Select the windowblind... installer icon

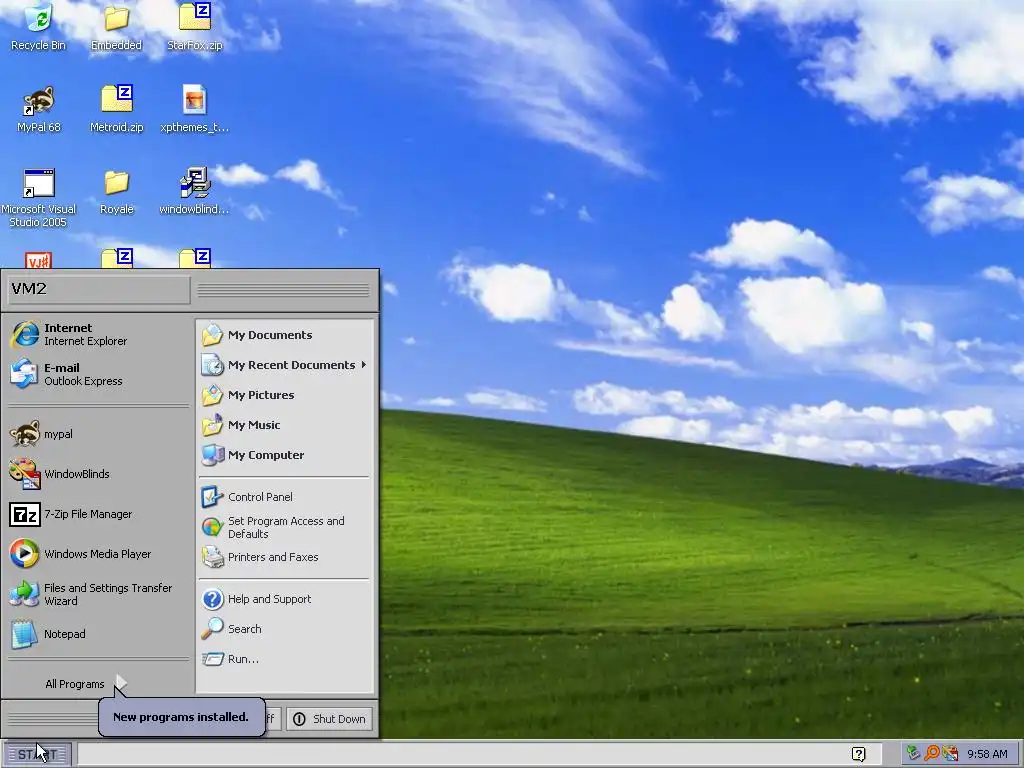(x=195, y=192)
